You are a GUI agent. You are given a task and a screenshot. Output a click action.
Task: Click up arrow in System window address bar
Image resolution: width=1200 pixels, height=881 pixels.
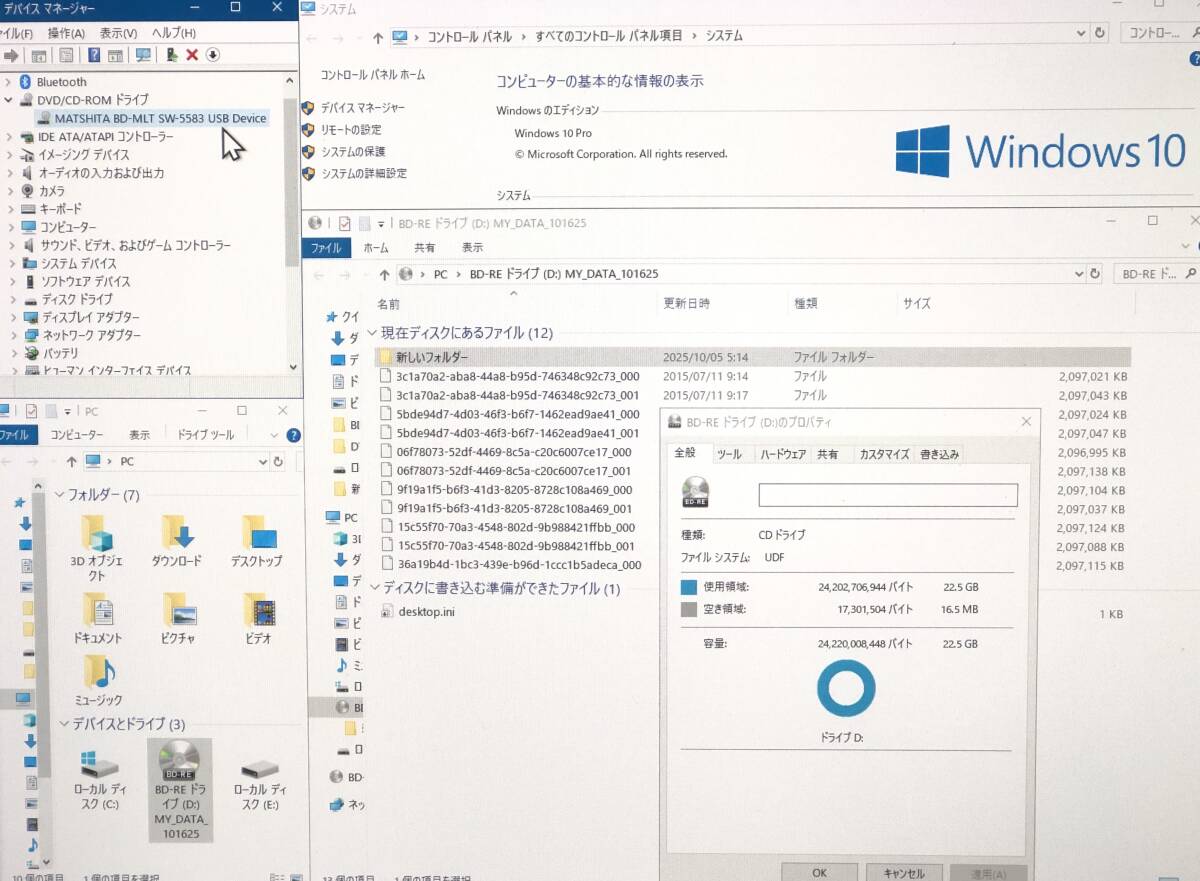pyautogui.click(x=377, y=38)
